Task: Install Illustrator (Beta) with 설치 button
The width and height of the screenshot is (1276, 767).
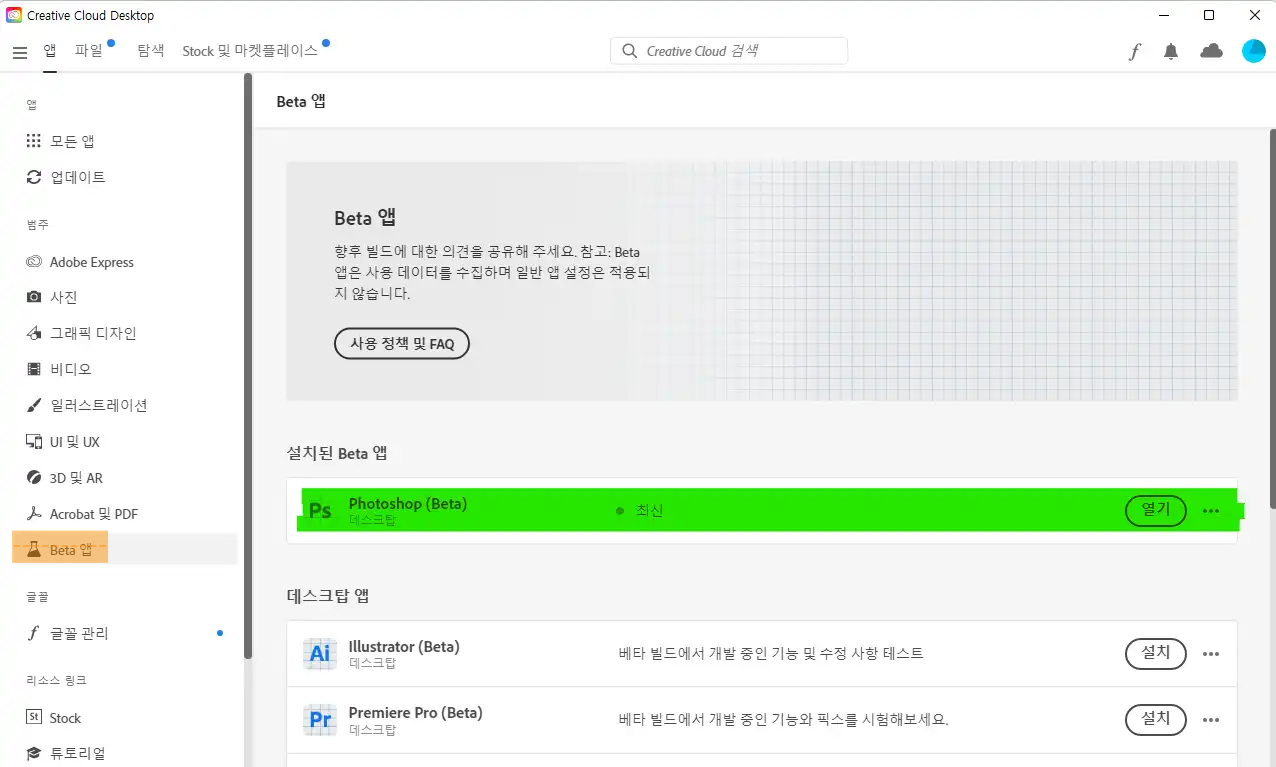Action: click(x=1156, y=654)
